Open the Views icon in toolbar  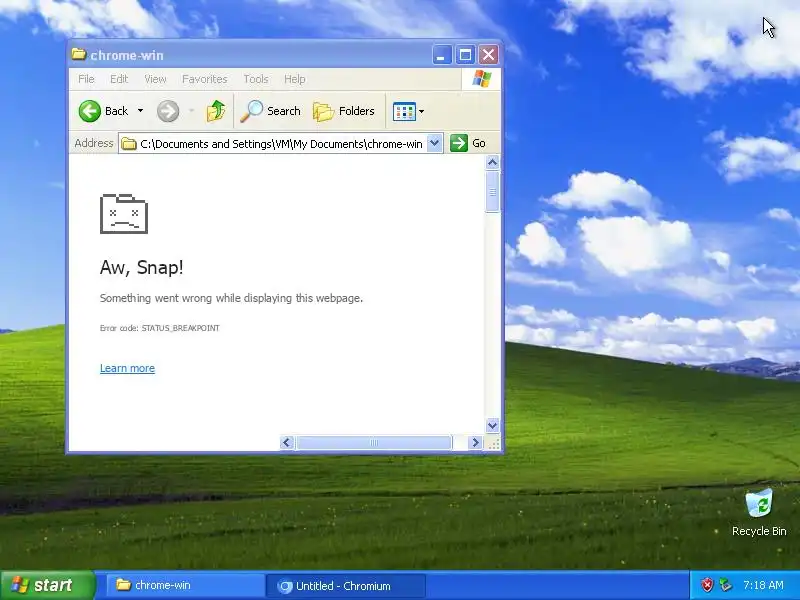click(404, 111)
